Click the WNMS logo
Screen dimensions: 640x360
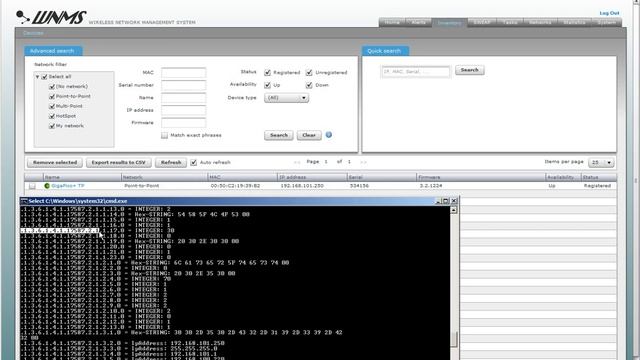click(51, 17)
